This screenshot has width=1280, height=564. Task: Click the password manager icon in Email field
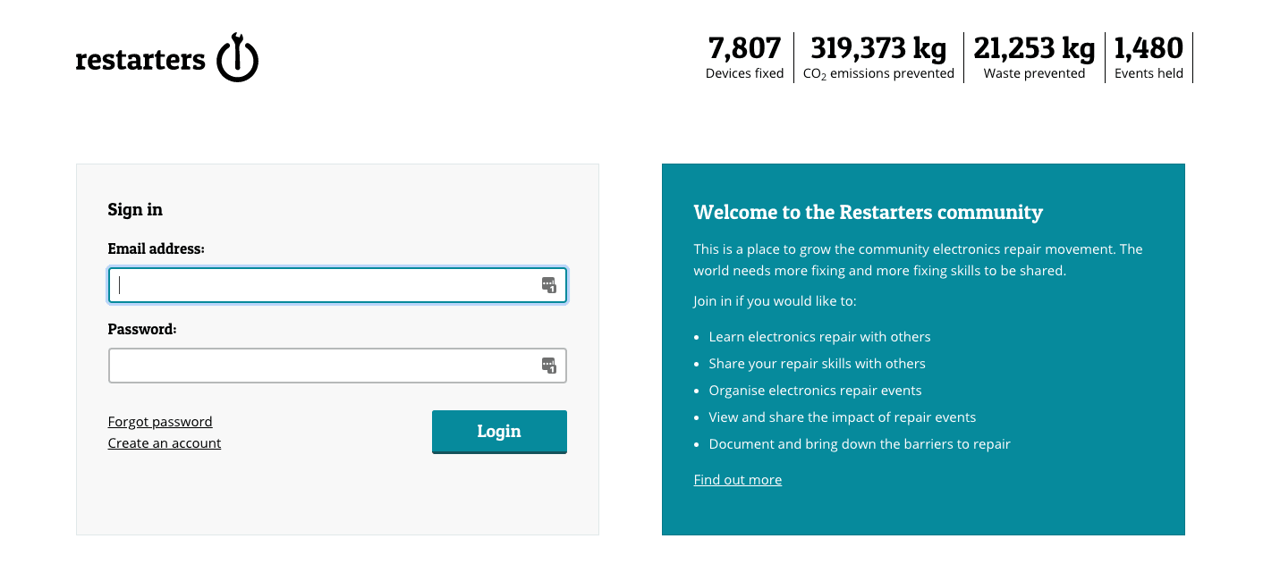(549, 285)
